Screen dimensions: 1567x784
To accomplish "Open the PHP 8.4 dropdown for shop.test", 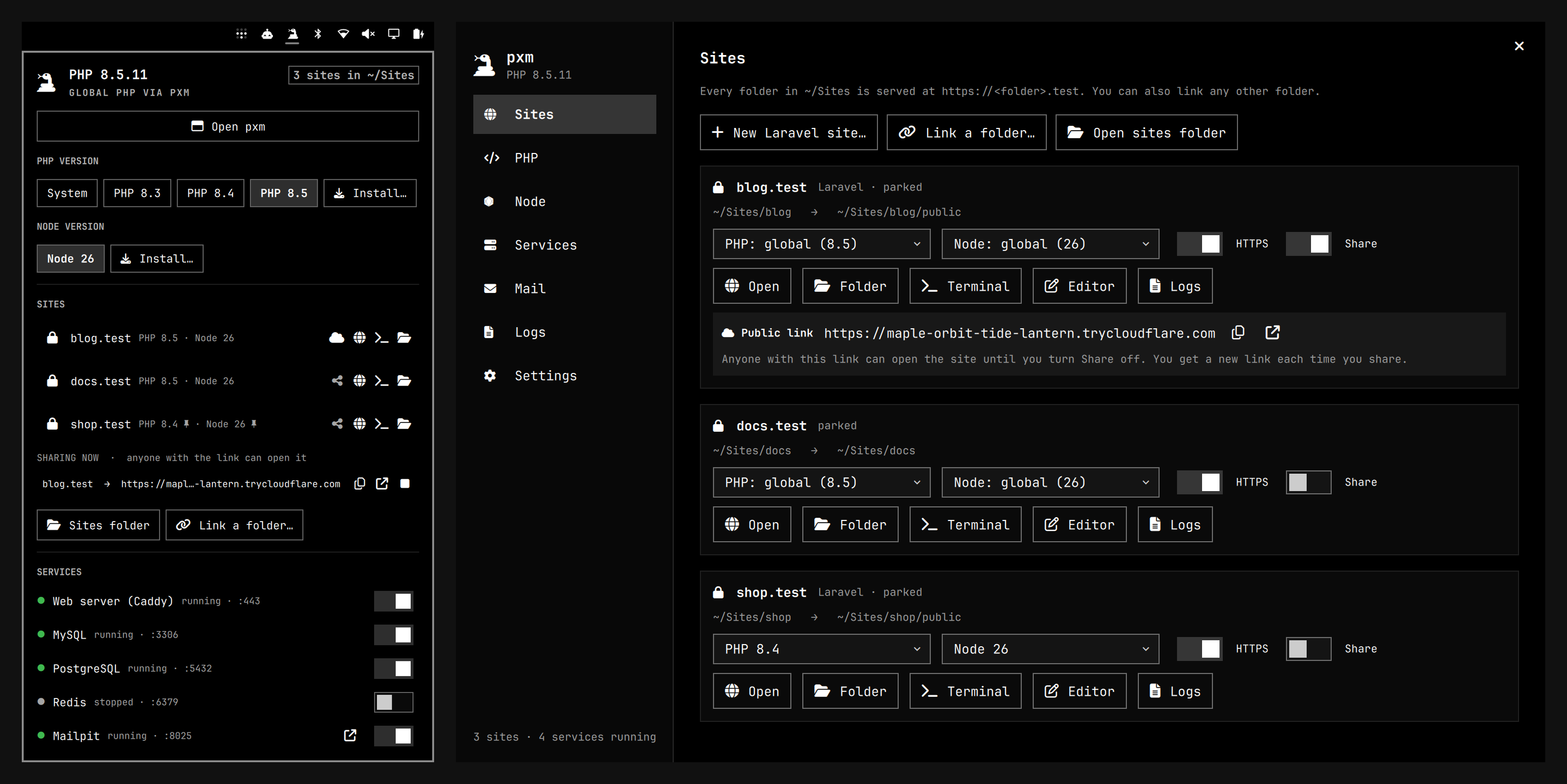I will tap(821, 649).
